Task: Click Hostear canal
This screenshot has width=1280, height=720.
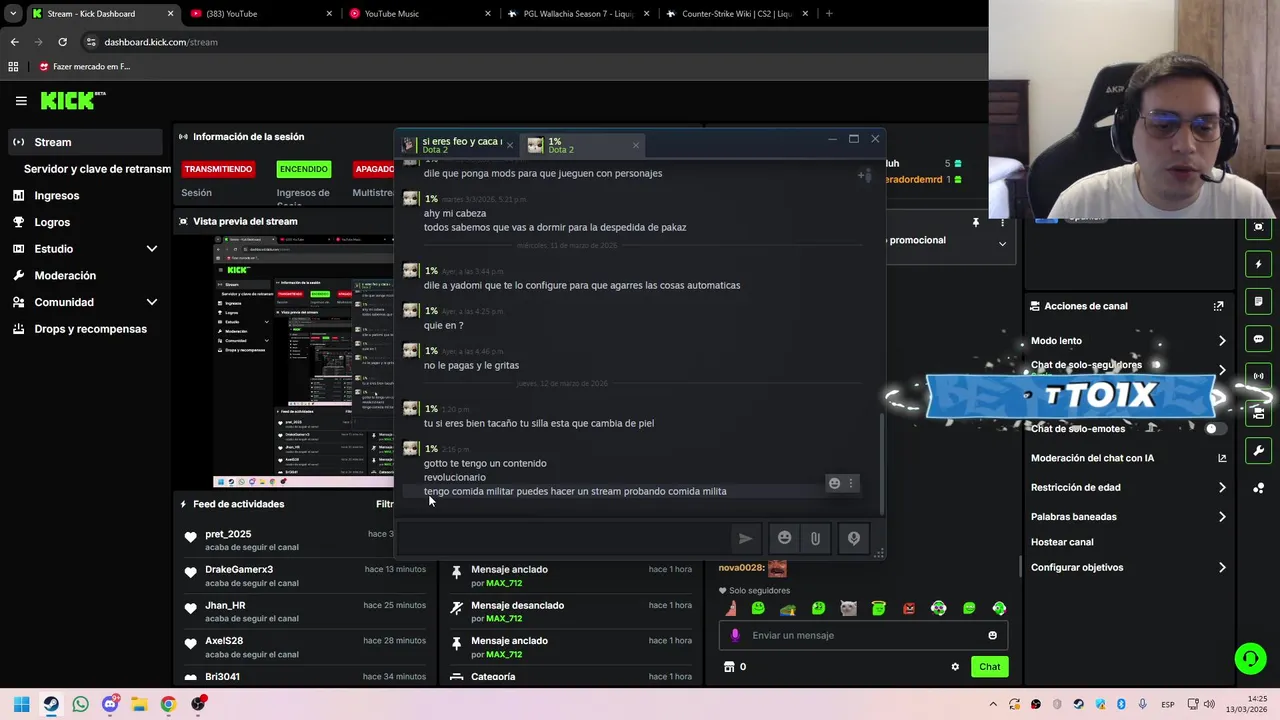Action: 1062,542
